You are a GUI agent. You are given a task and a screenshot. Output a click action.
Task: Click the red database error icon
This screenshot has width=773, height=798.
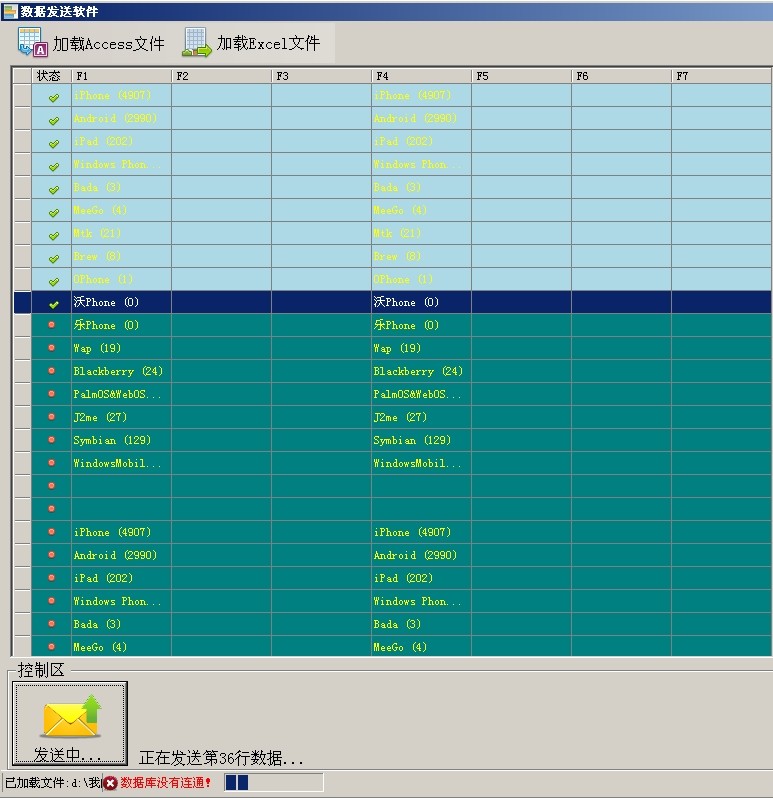(x=110, y=783)
